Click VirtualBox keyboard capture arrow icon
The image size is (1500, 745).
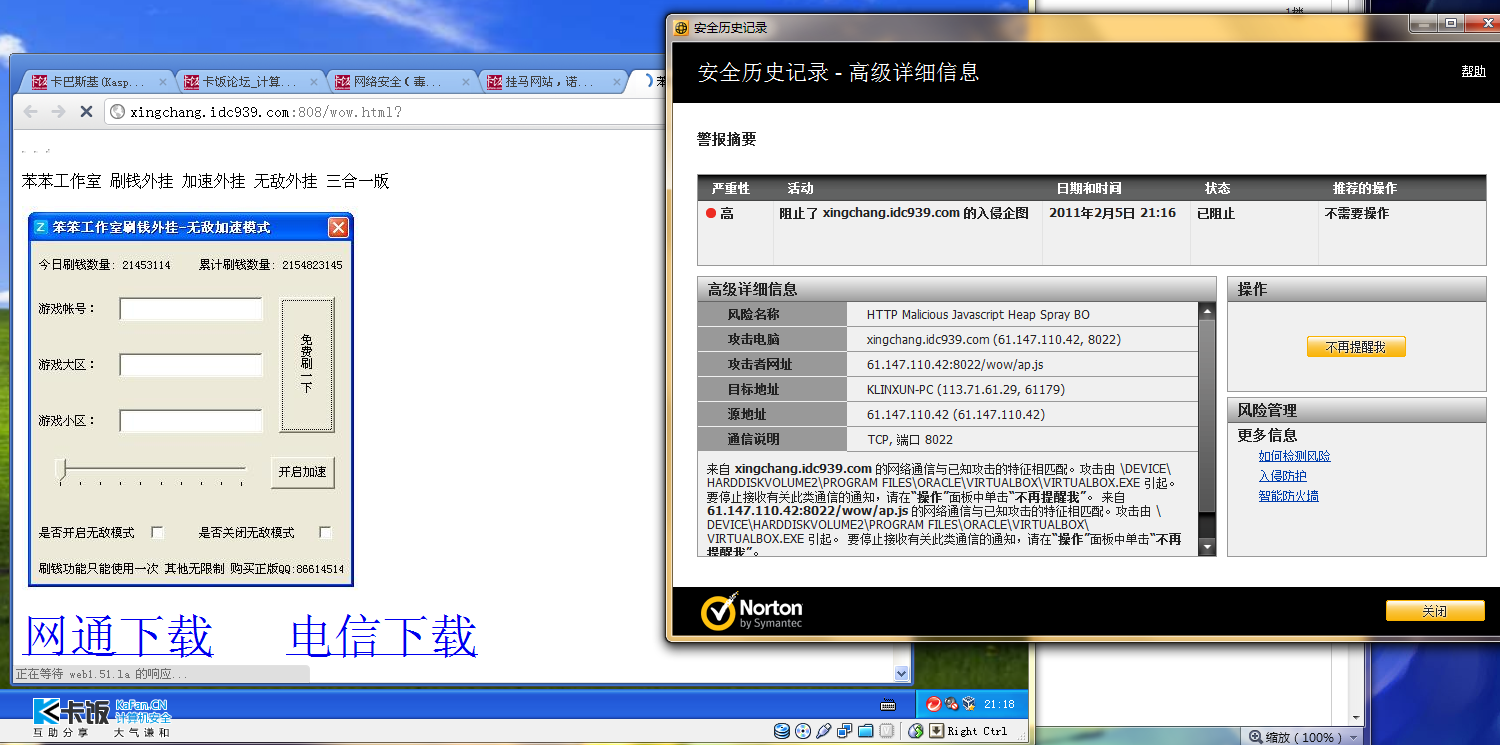point(936,731)
